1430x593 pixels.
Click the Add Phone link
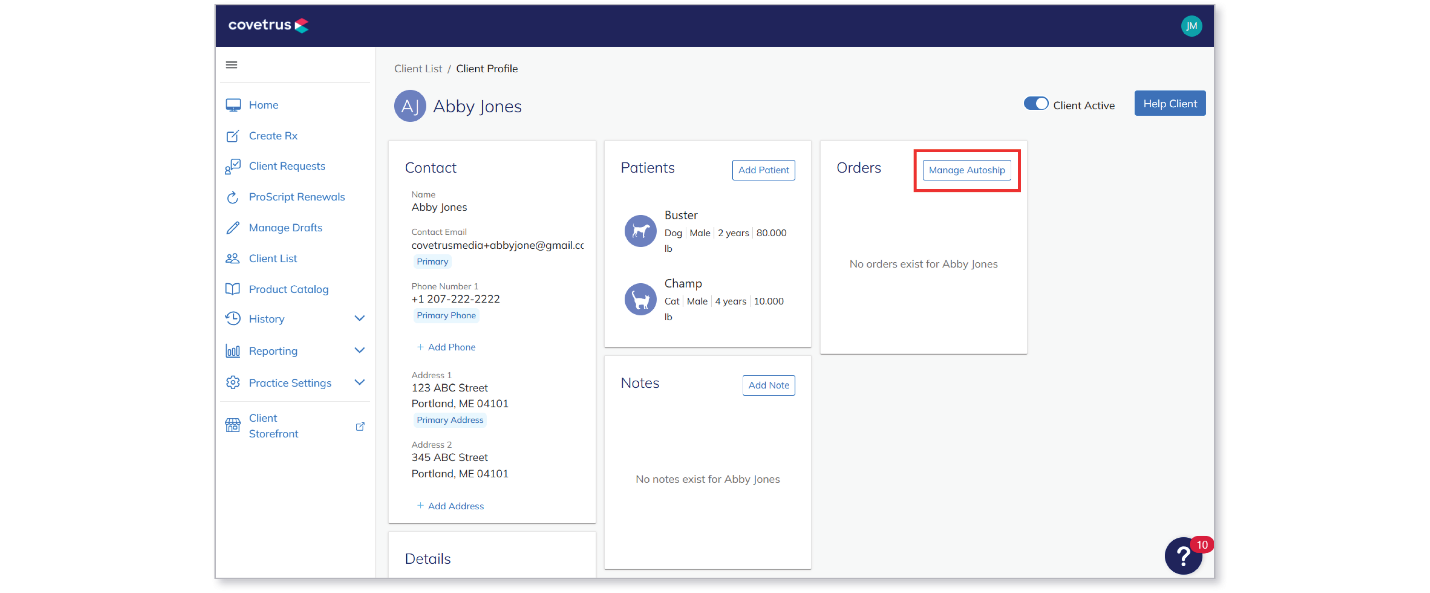[x=446, y=347]
